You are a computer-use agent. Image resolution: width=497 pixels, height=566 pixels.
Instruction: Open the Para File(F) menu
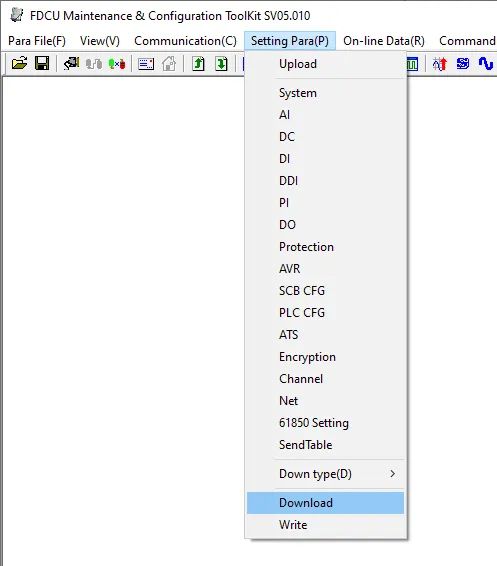pos(37,41)
